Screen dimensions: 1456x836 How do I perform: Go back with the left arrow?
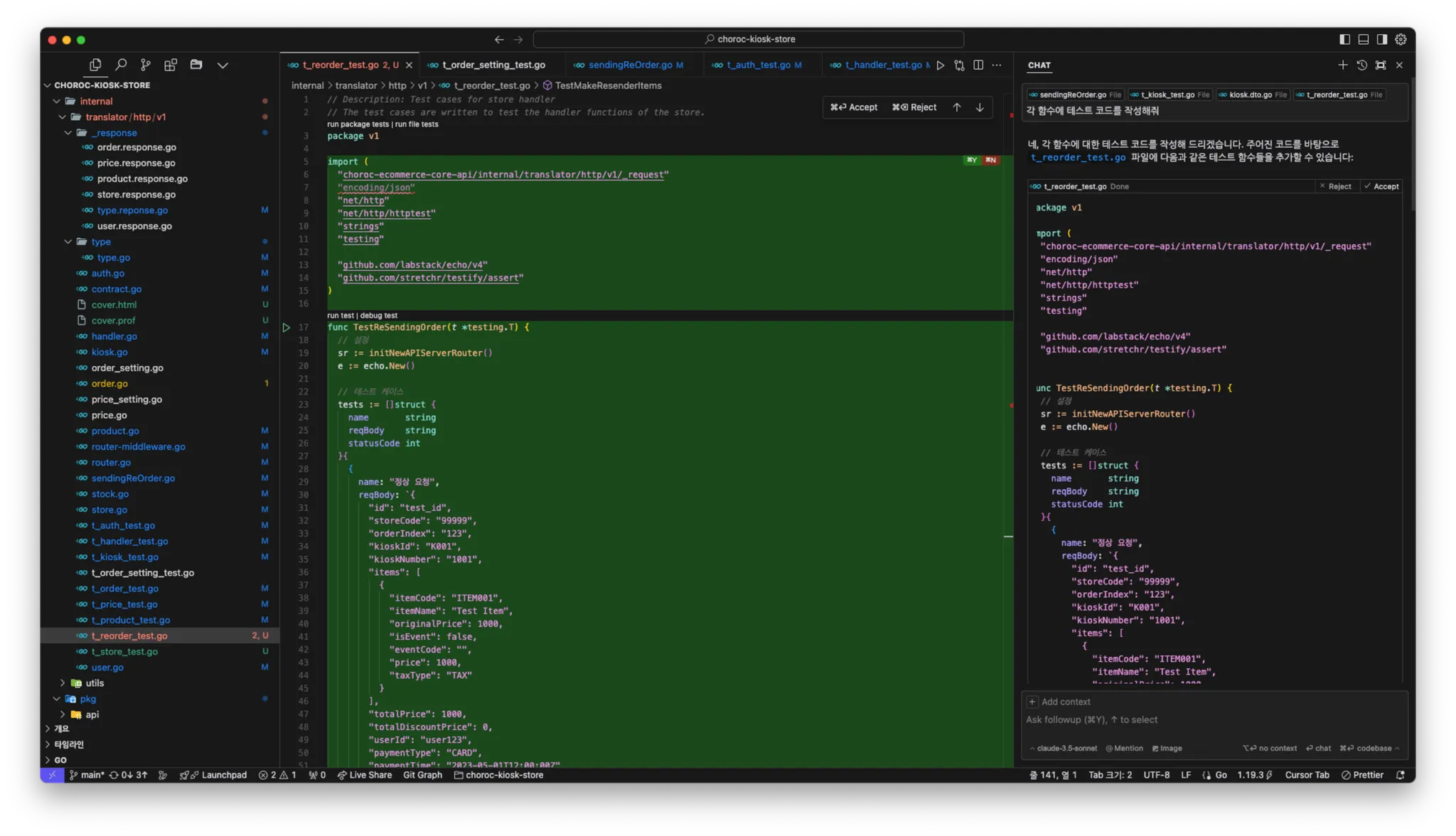coord(499,39)
